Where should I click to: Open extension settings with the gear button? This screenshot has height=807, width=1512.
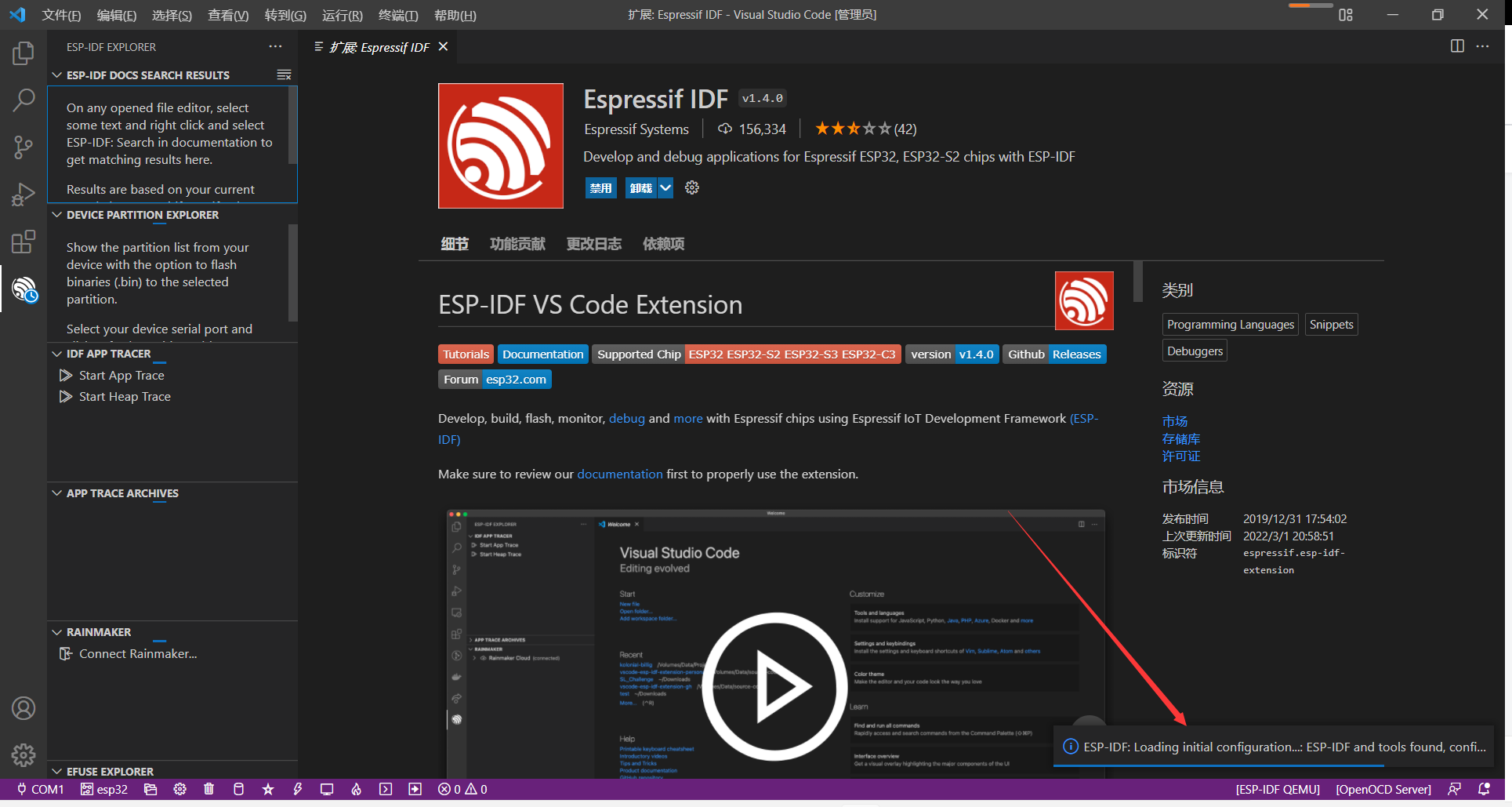tap(691, 187)
